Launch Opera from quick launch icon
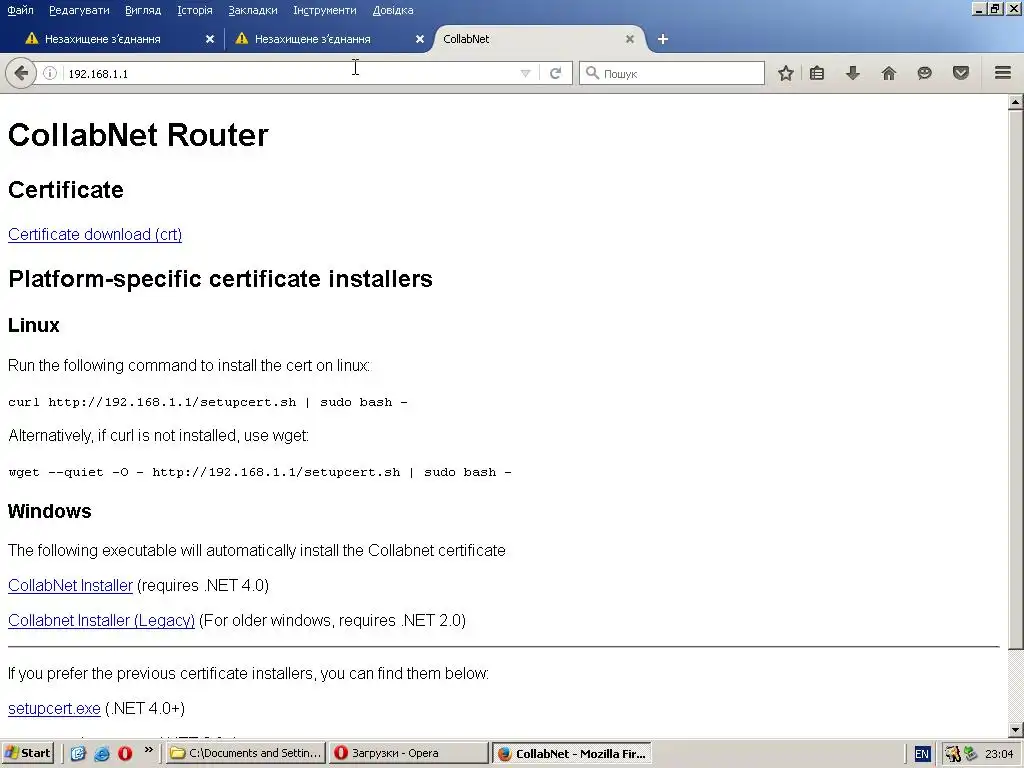The width and height of the screenshot is (1024, 768). (125, 754)
